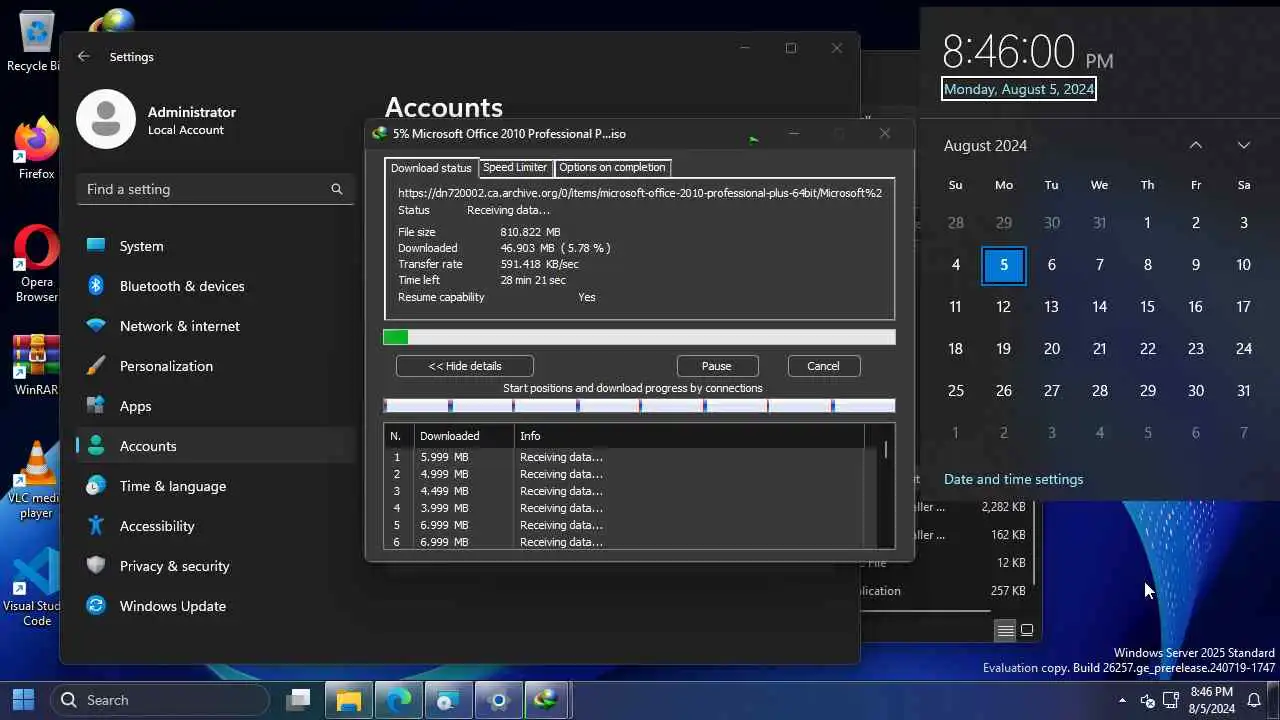
Task: Open System settings category
Action: point(216,246)
